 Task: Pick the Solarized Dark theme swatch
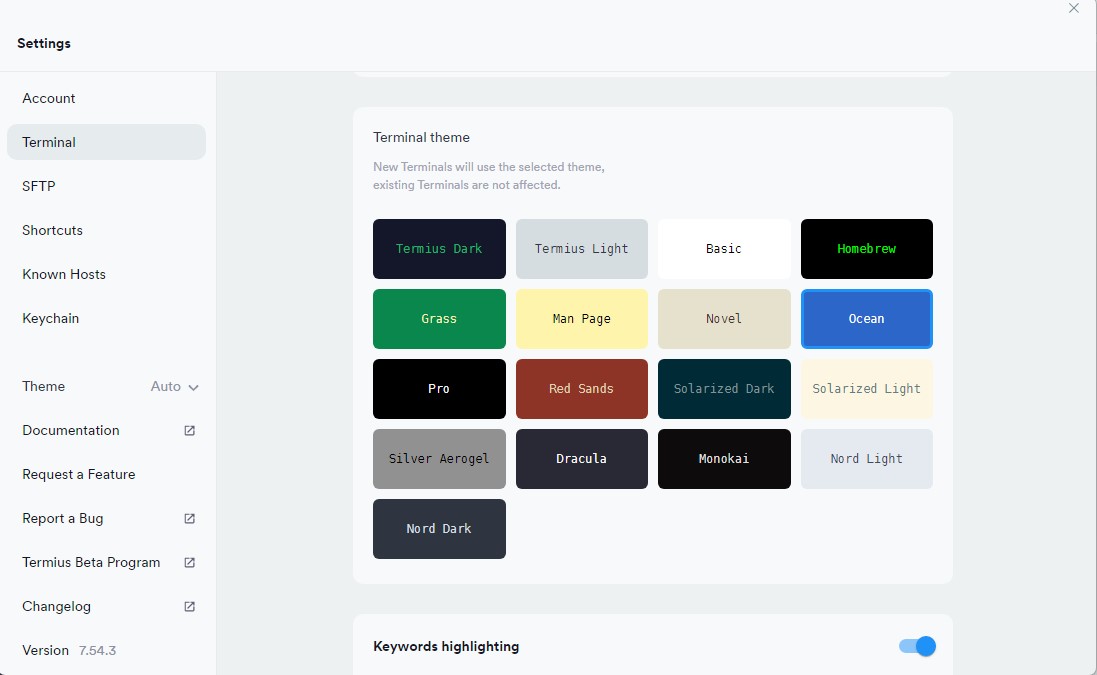[724, 389]
